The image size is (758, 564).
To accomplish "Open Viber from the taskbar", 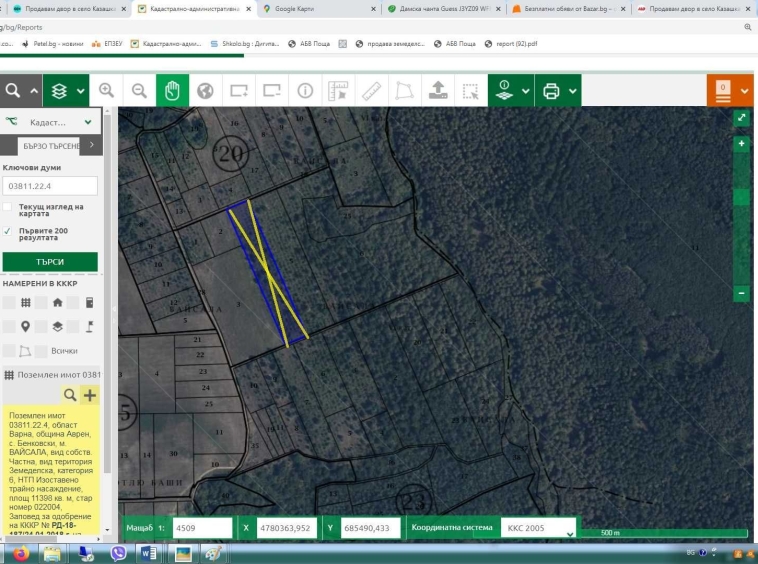I will 118,553.
